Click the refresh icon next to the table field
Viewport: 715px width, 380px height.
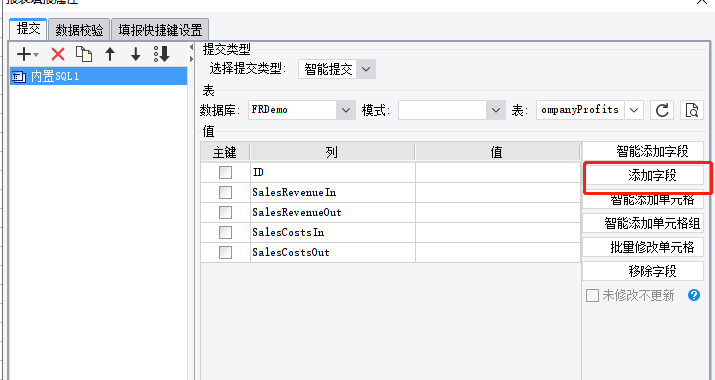[x=662, y=110]
